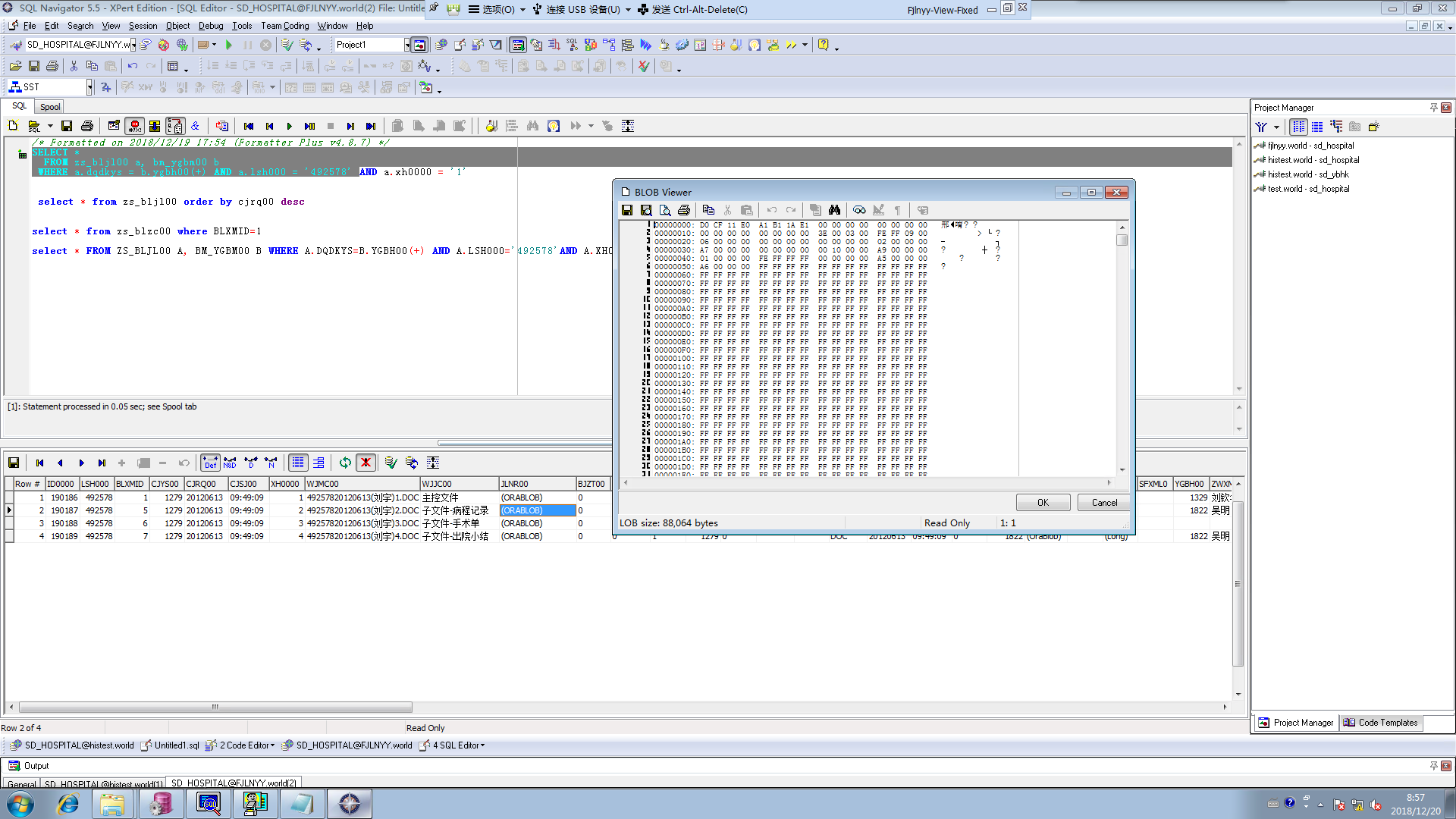This screenshot has height=819, width=1456.
Task: Click OK in BLOB Viewer dialog
Action: 1043,503
